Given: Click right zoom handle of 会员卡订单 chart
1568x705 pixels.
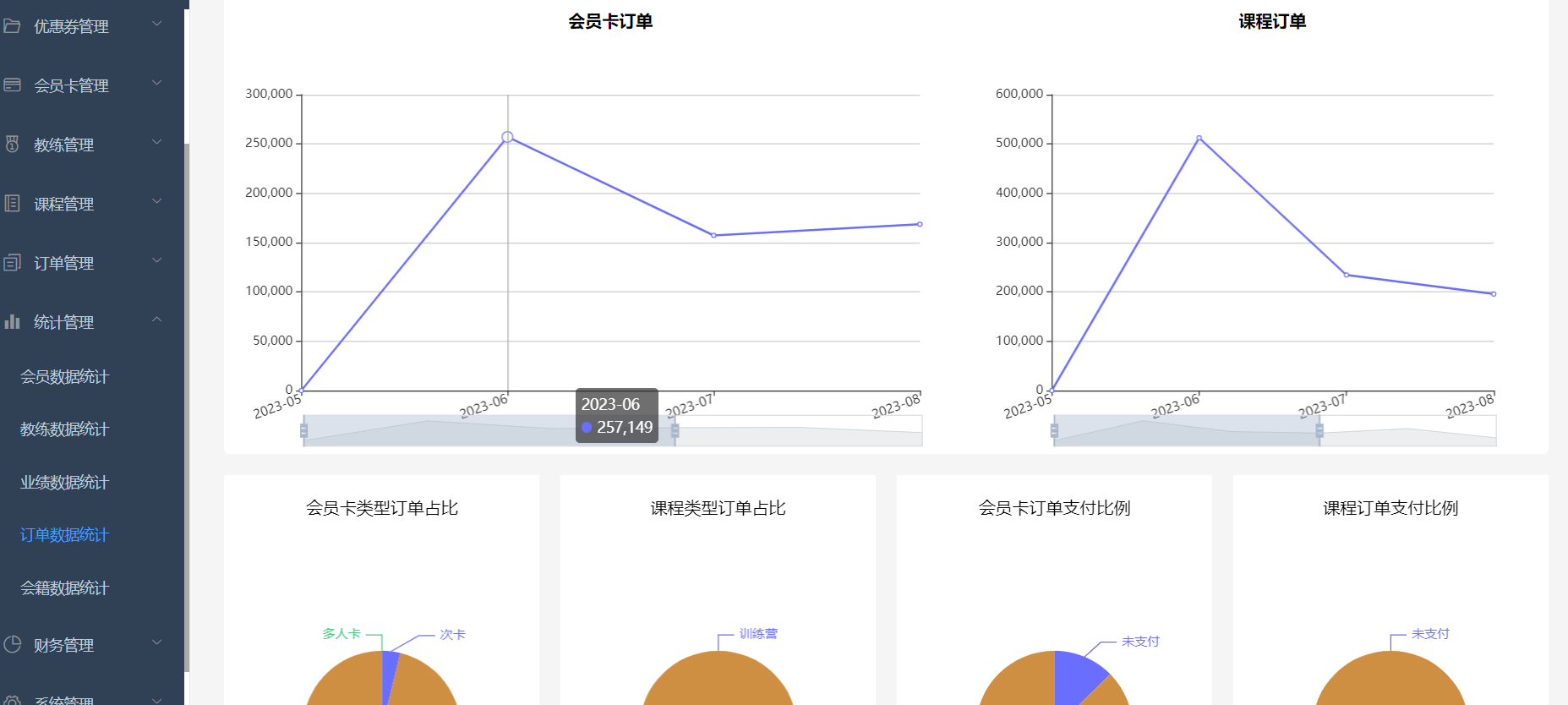Looking at the screenshot, I should coord(675,431).
